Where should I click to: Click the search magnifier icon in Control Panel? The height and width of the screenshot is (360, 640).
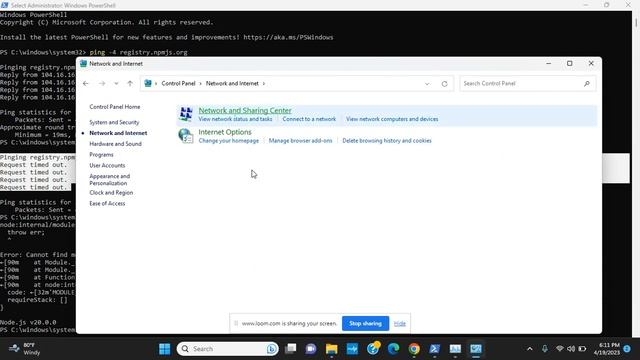click(587, 83)
